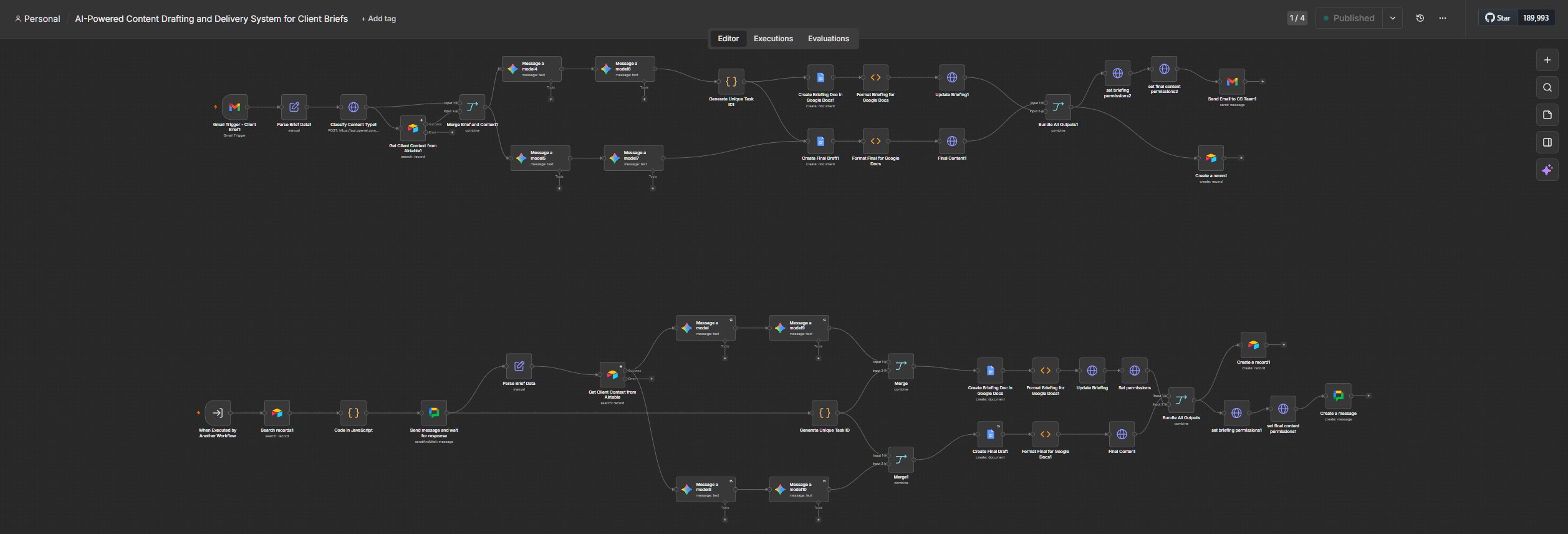Open the set briefing permissions2 node
Image resolution: width=1568 pixels, height=534 pixels.
click(x=1118, y=73)
